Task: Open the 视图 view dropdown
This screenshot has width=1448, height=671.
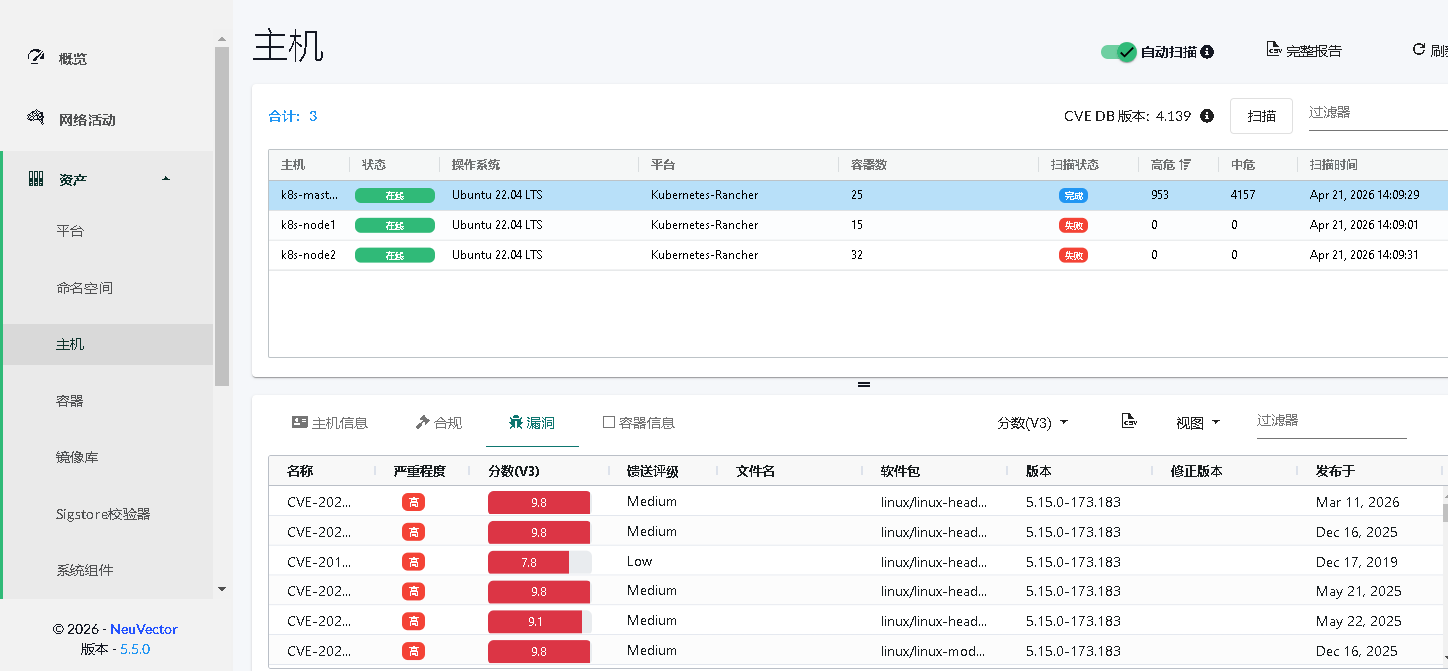Action: [x=1197, y=423]
